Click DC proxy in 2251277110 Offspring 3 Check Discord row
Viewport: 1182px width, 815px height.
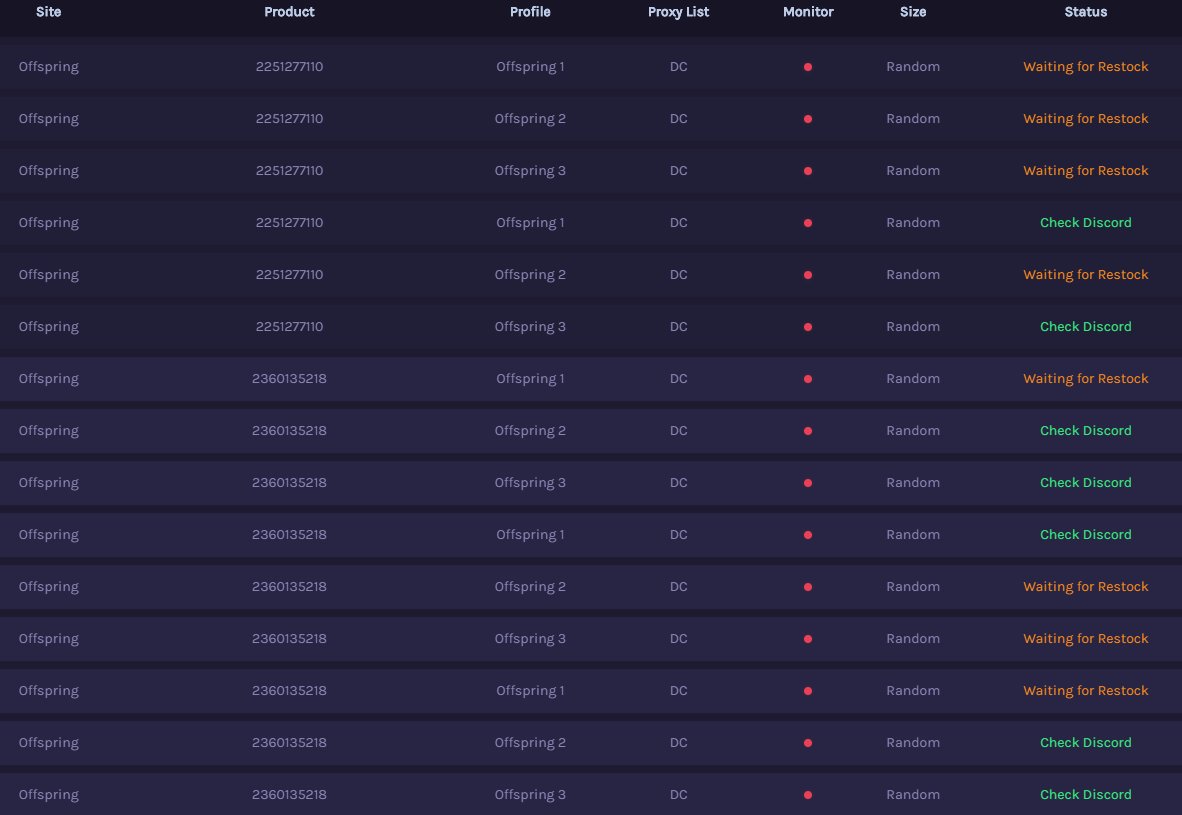coord(678,326)
